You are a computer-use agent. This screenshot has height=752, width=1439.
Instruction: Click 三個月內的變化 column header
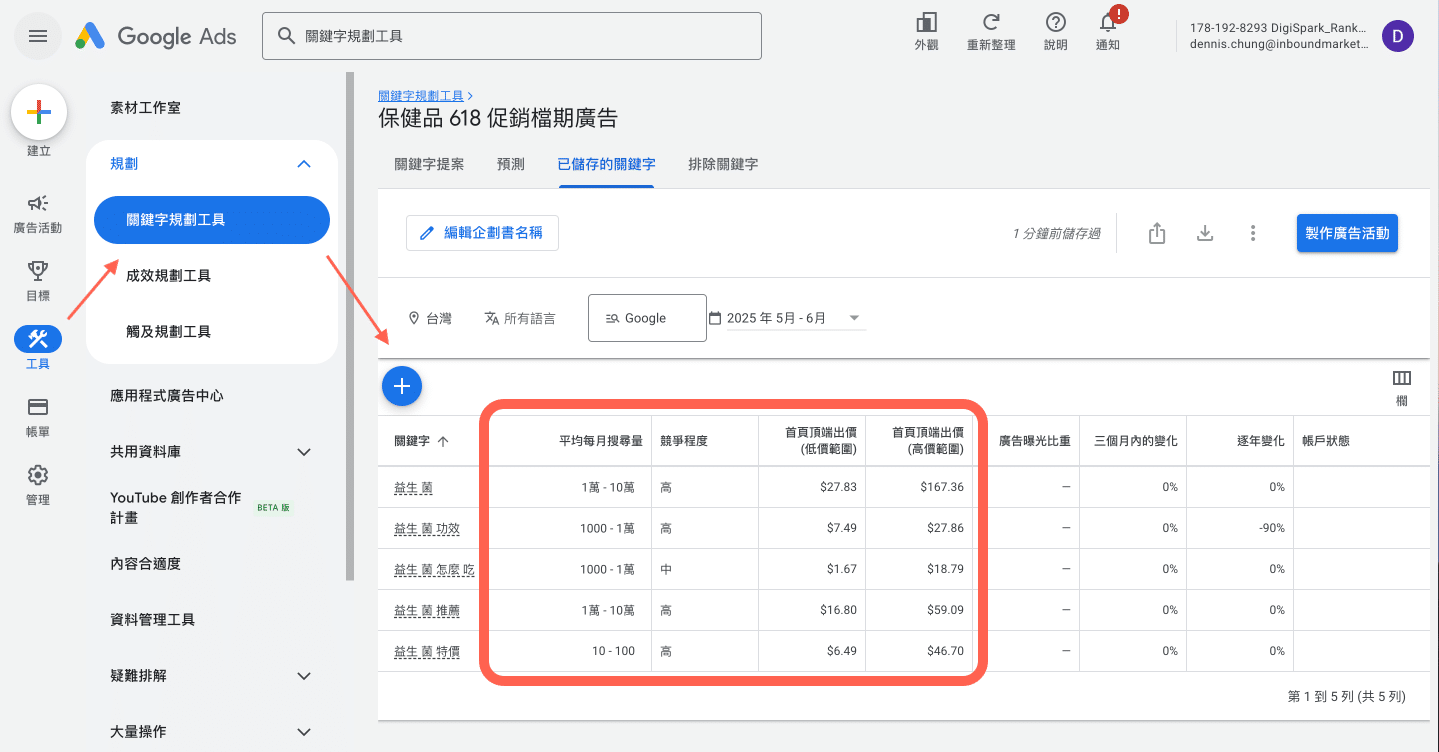1135,440
